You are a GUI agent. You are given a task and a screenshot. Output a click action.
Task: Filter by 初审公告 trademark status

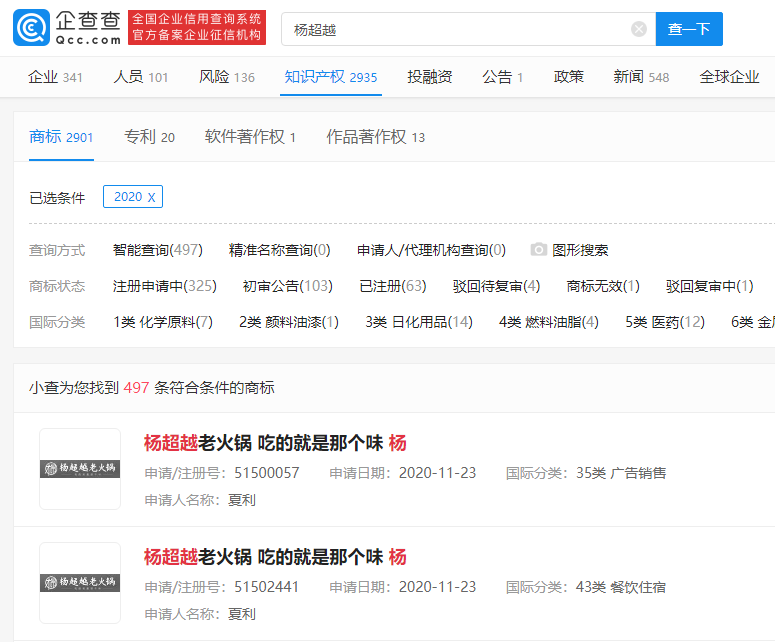[287, 286]
